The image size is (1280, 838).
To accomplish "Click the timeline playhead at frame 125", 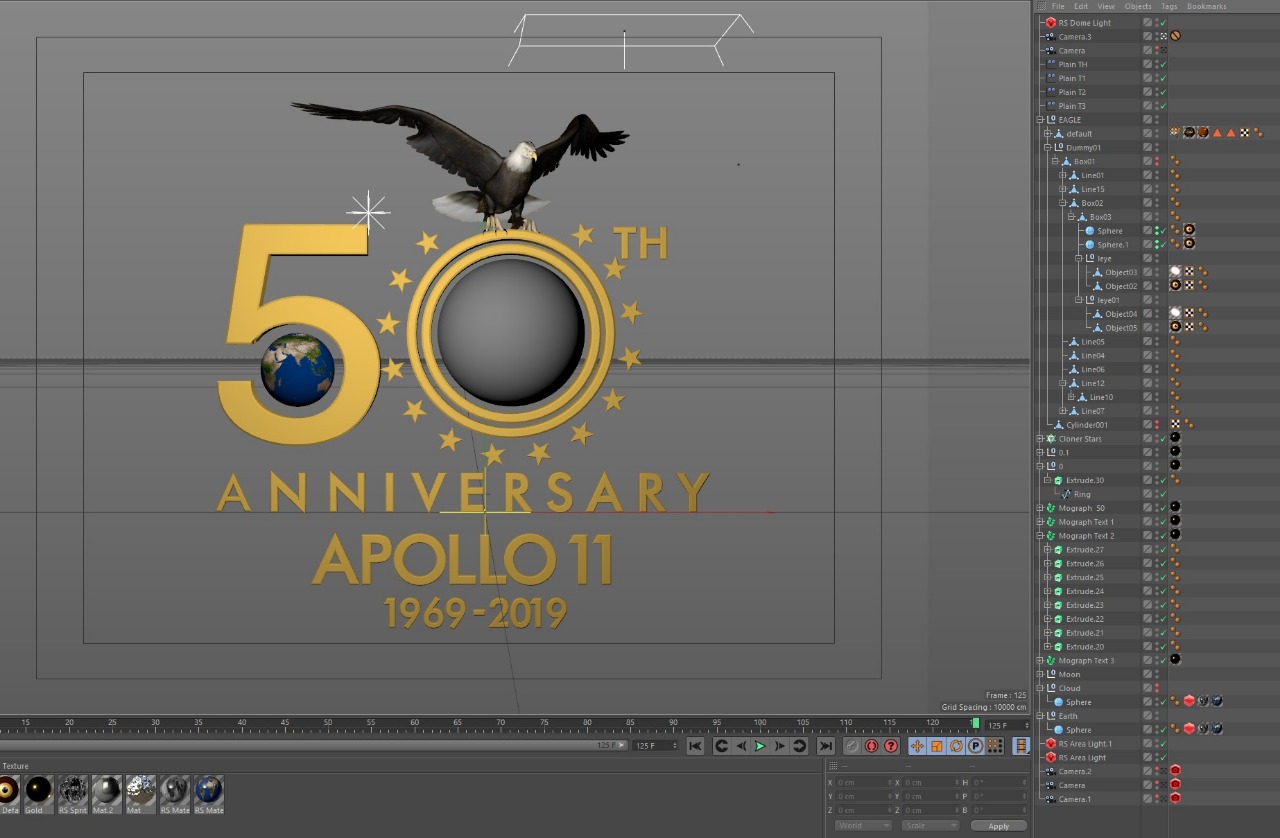I will [975, 722].
